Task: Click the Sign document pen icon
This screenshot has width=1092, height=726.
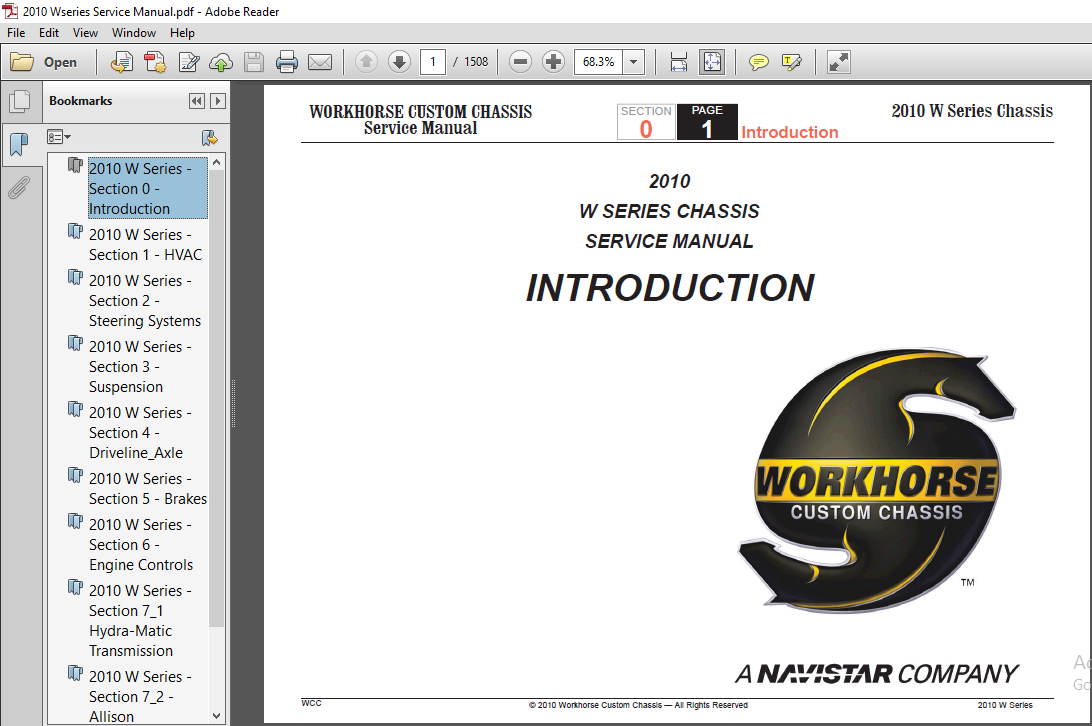Action: (189, 62)
